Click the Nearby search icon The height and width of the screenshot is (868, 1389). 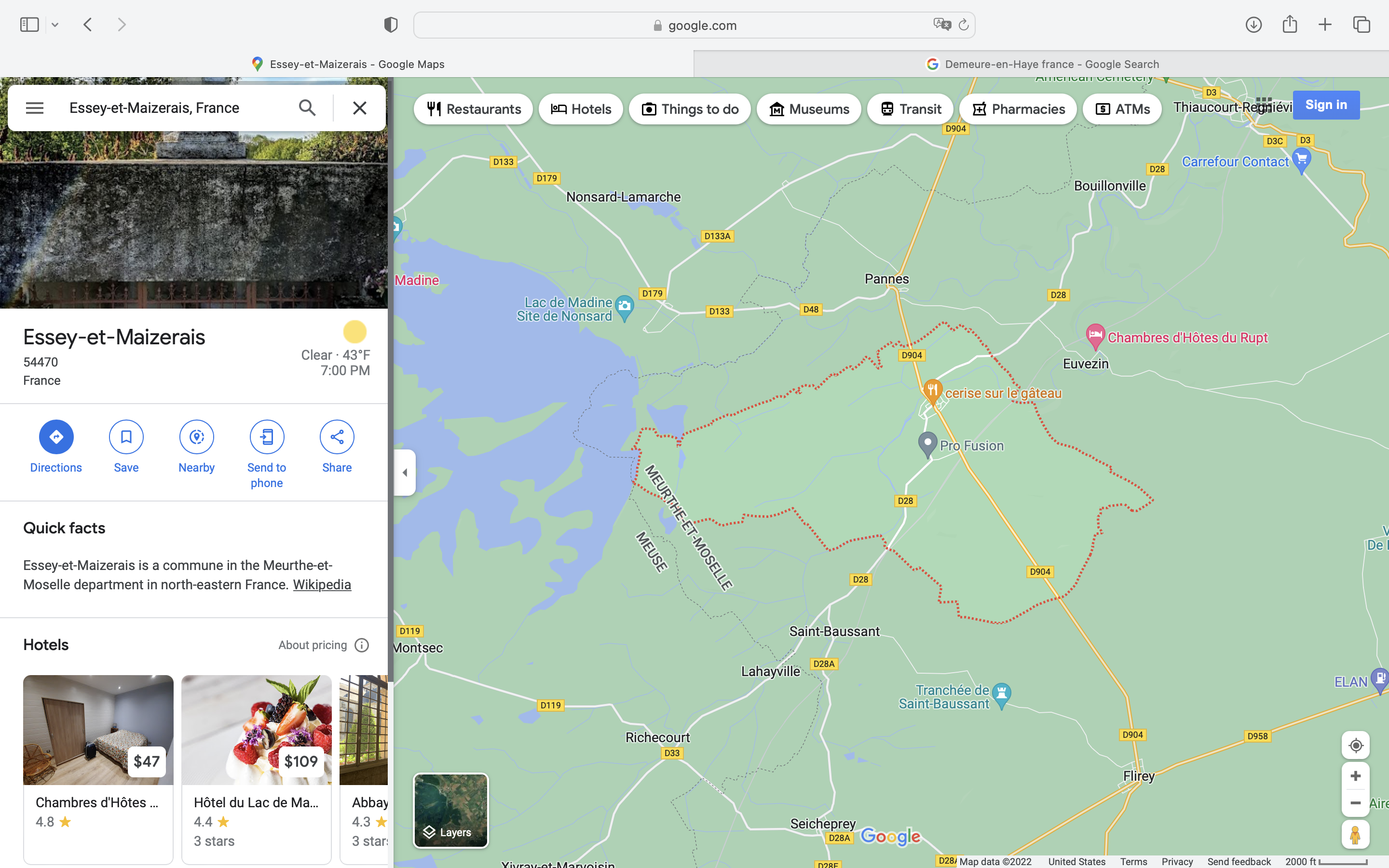tap(196, 437)
